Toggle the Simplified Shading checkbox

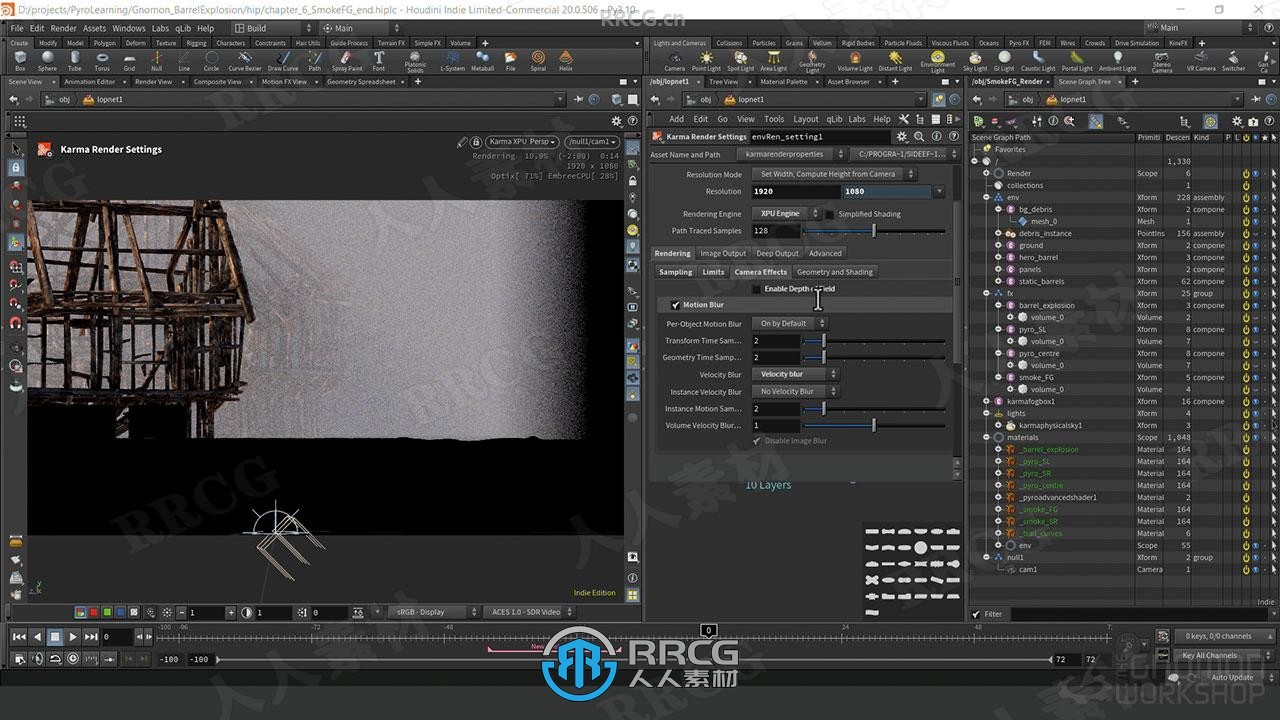(x=830, y=214)
